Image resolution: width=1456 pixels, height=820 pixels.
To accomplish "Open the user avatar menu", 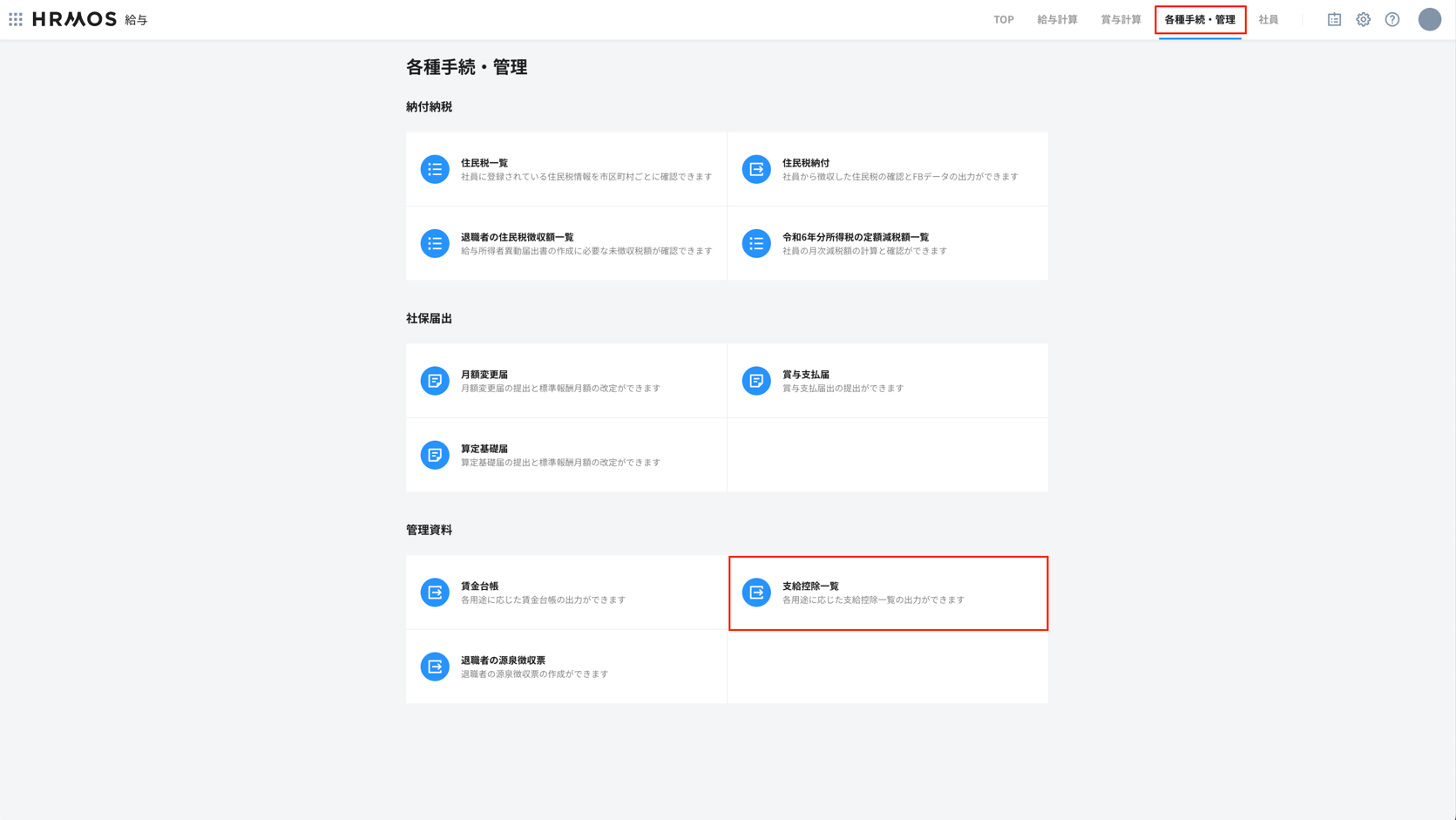I will click(1429, 19).
